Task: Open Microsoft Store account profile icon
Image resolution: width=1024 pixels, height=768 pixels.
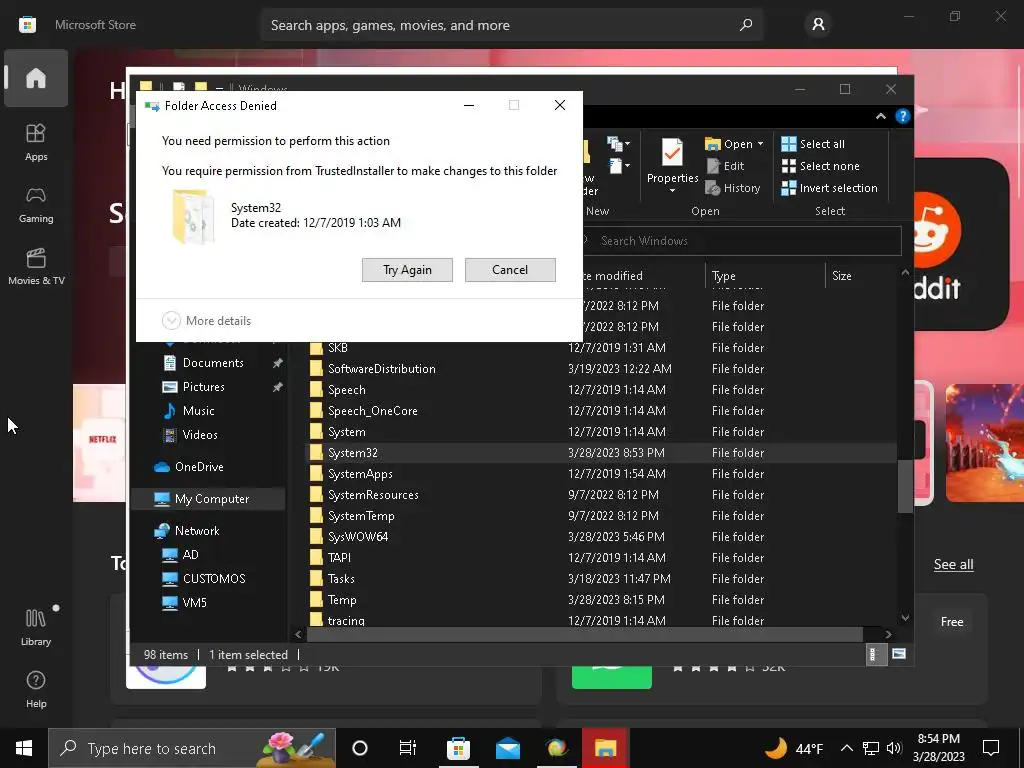Action: pos(818,25)
